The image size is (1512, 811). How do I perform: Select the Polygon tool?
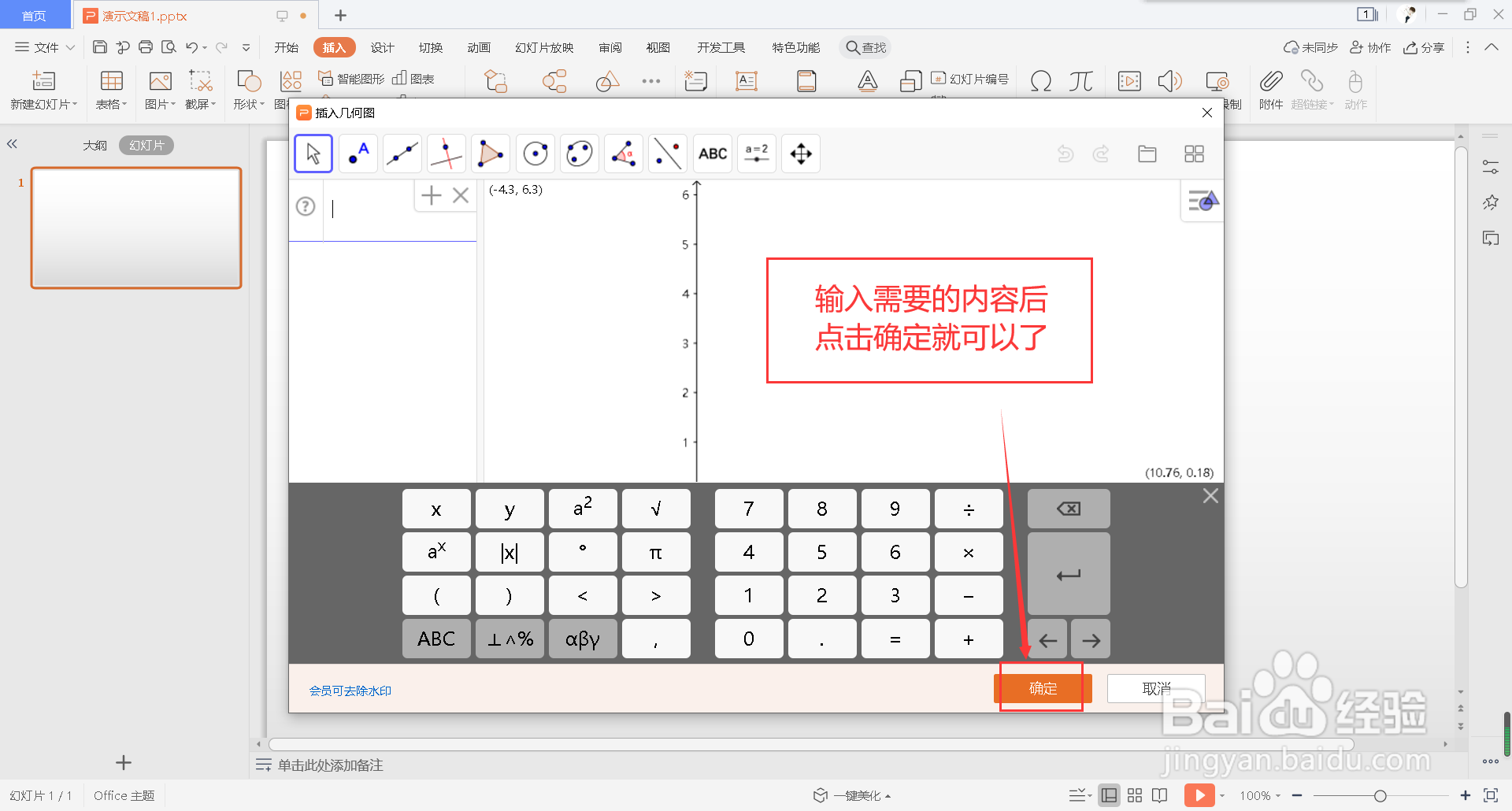point(490,154)
